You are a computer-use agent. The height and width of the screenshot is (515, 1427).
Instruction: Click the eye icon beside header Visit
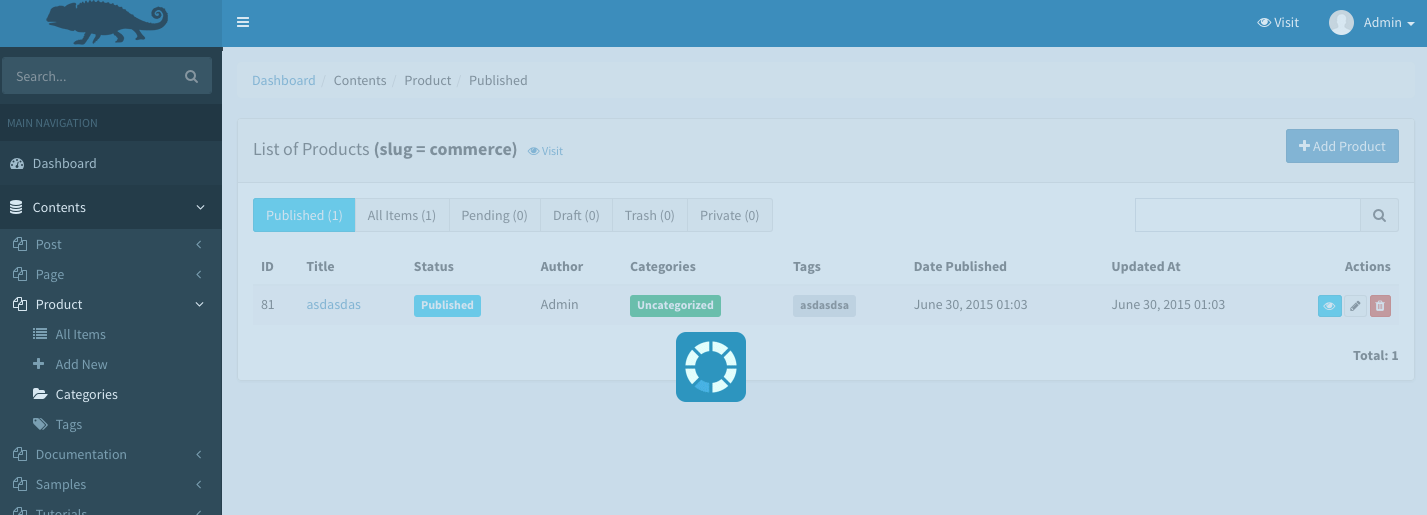point(1264,23)
